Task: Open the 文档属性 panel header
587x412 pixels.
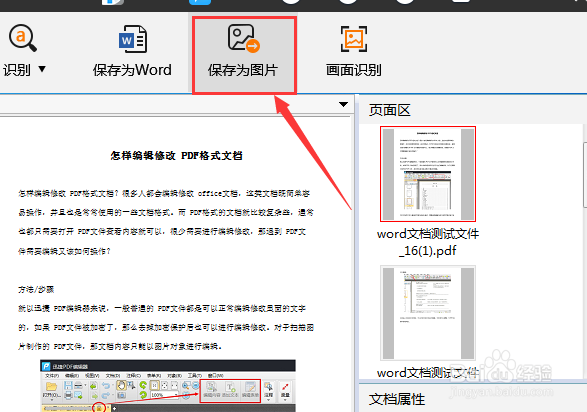Action: [x=397, y=399]
